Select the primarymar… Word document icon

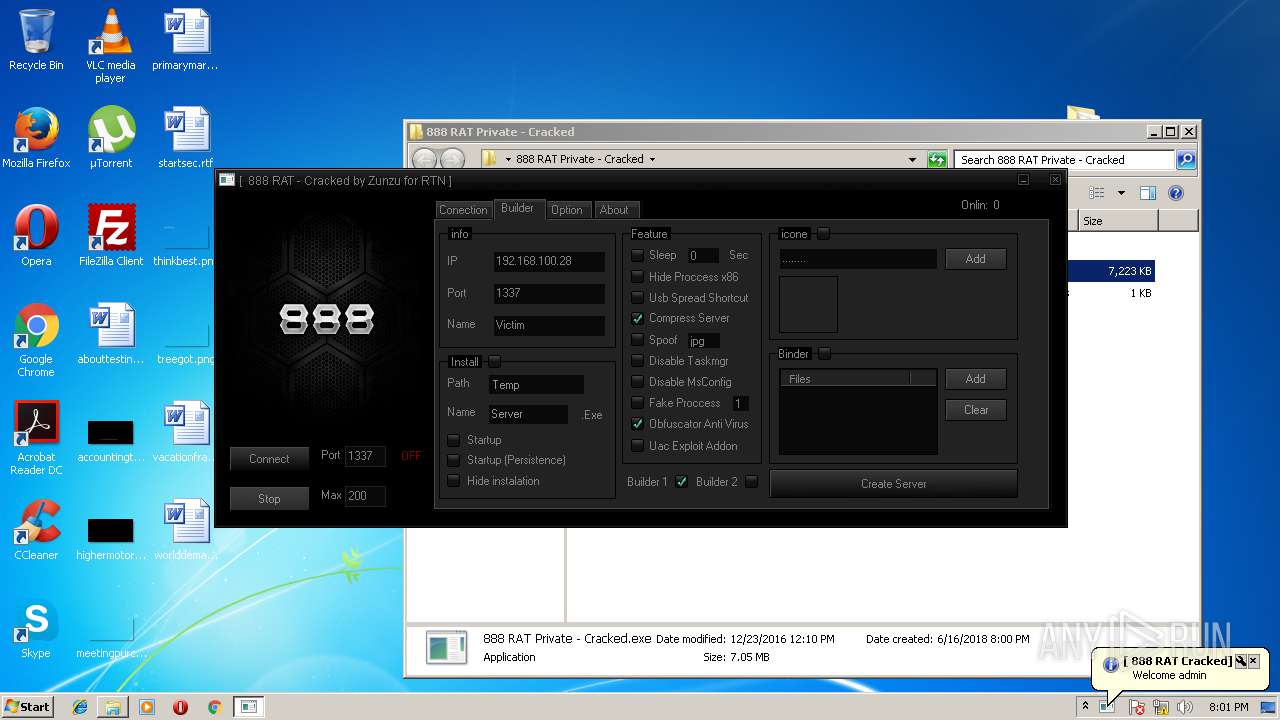[185, 40]
